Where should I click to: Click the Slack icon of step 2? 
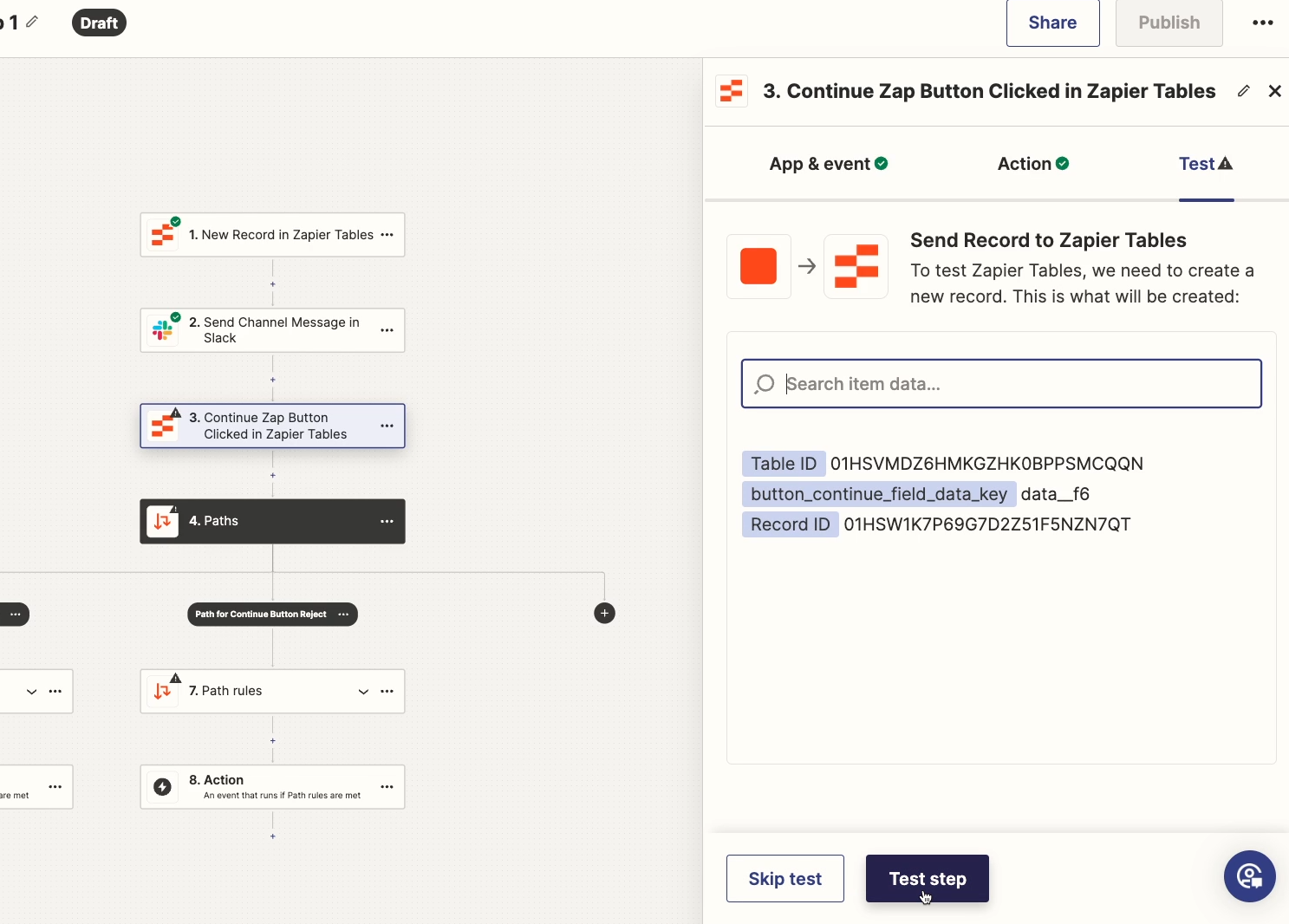[163, 330]
